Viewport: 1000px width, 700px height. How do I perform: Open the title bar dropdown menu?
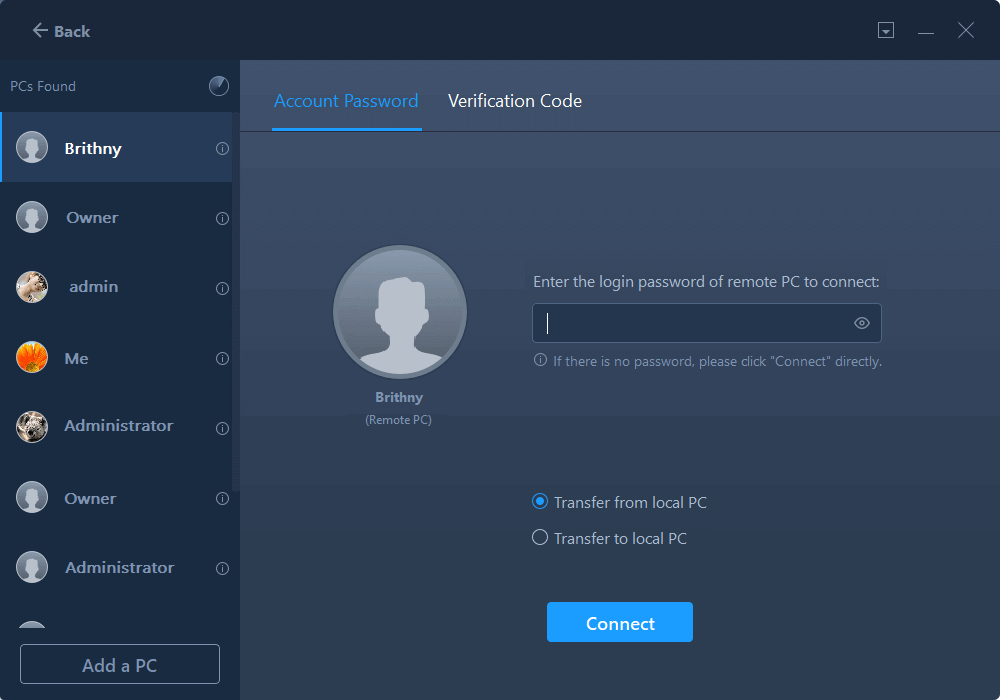click(885, 31)
